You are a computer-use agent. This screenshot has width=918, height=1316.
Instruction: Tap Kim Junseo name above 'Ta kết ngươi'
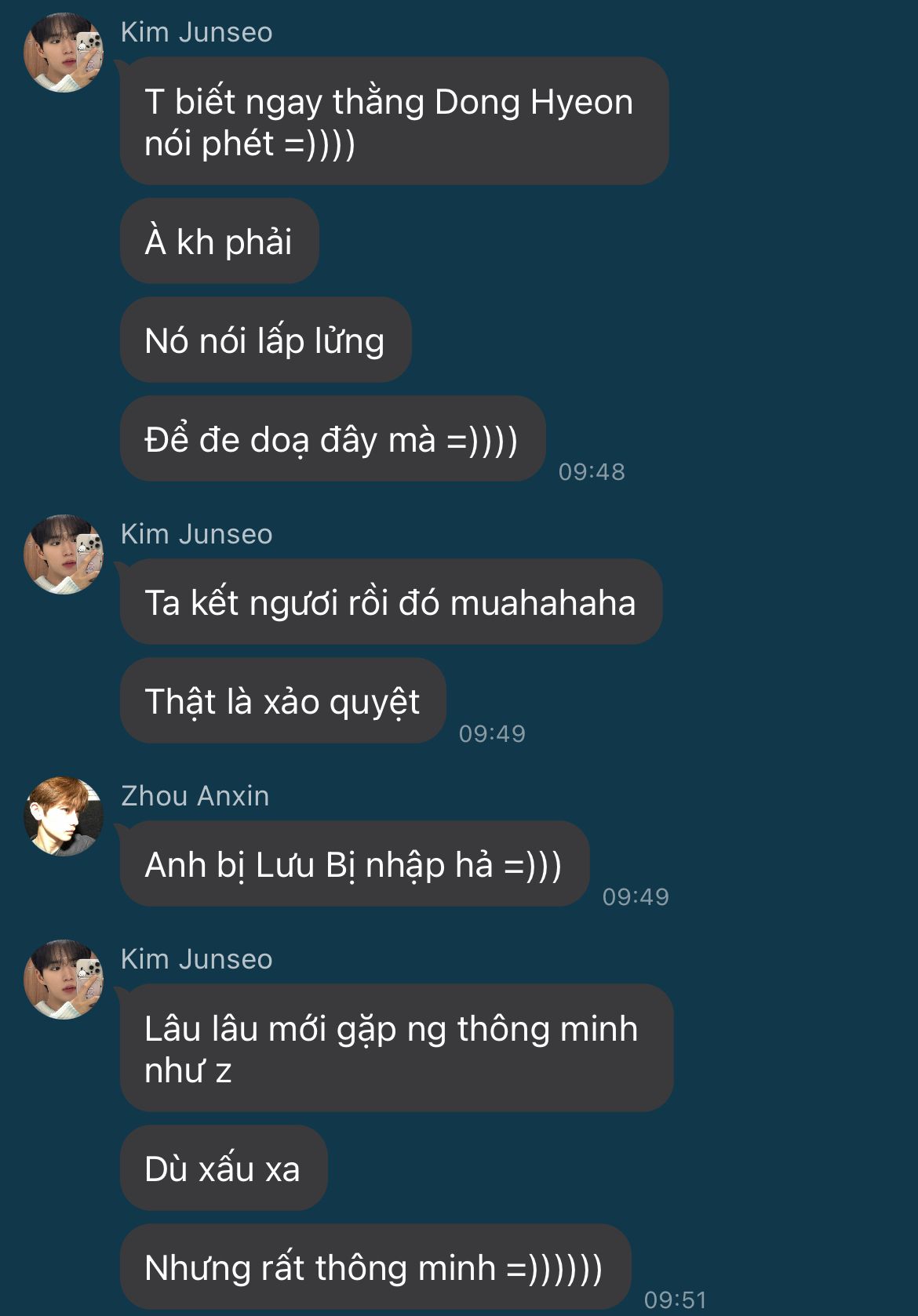197,534
